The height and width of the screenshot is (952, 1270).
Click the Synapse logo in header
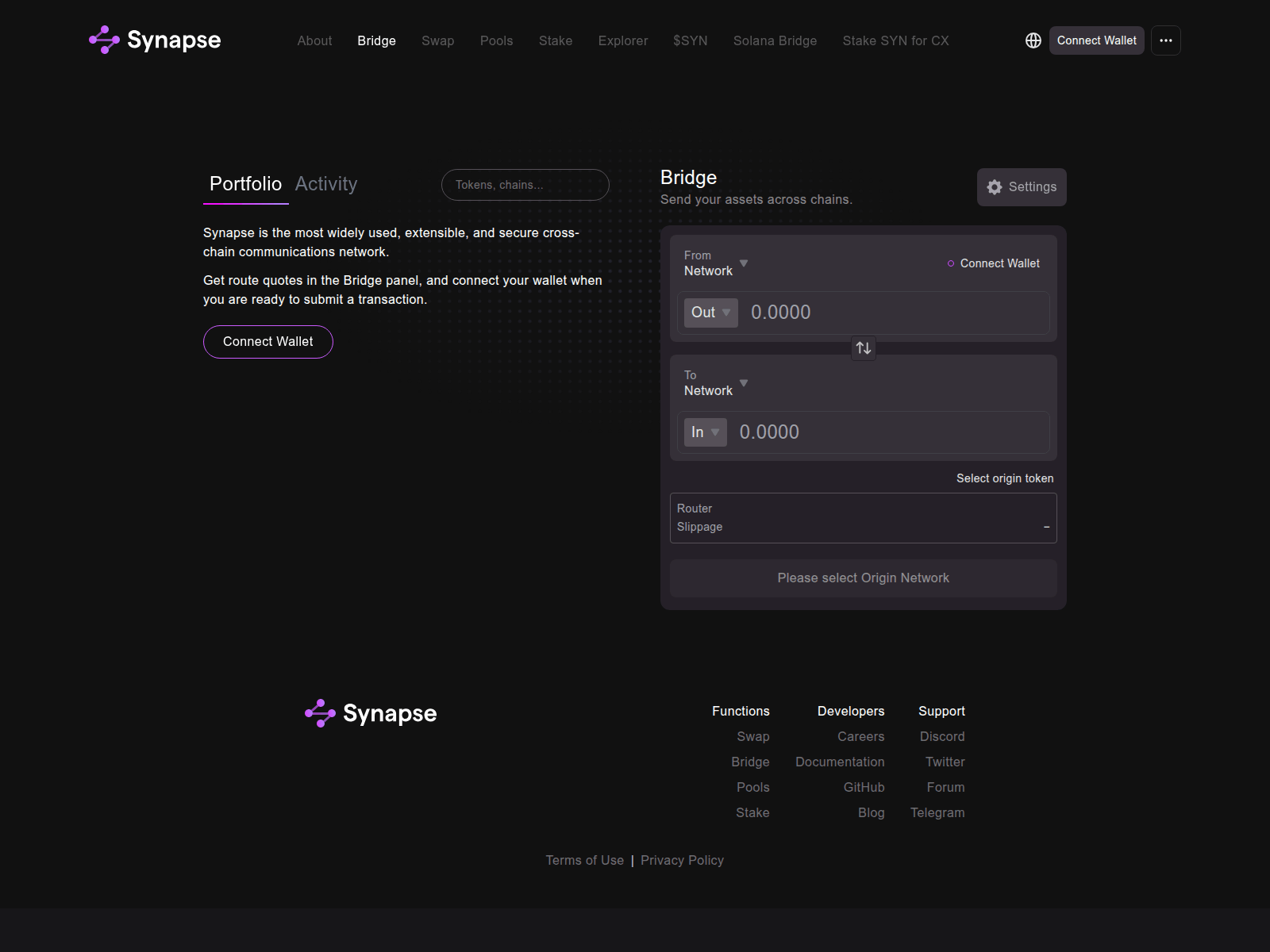click(155, 40)
